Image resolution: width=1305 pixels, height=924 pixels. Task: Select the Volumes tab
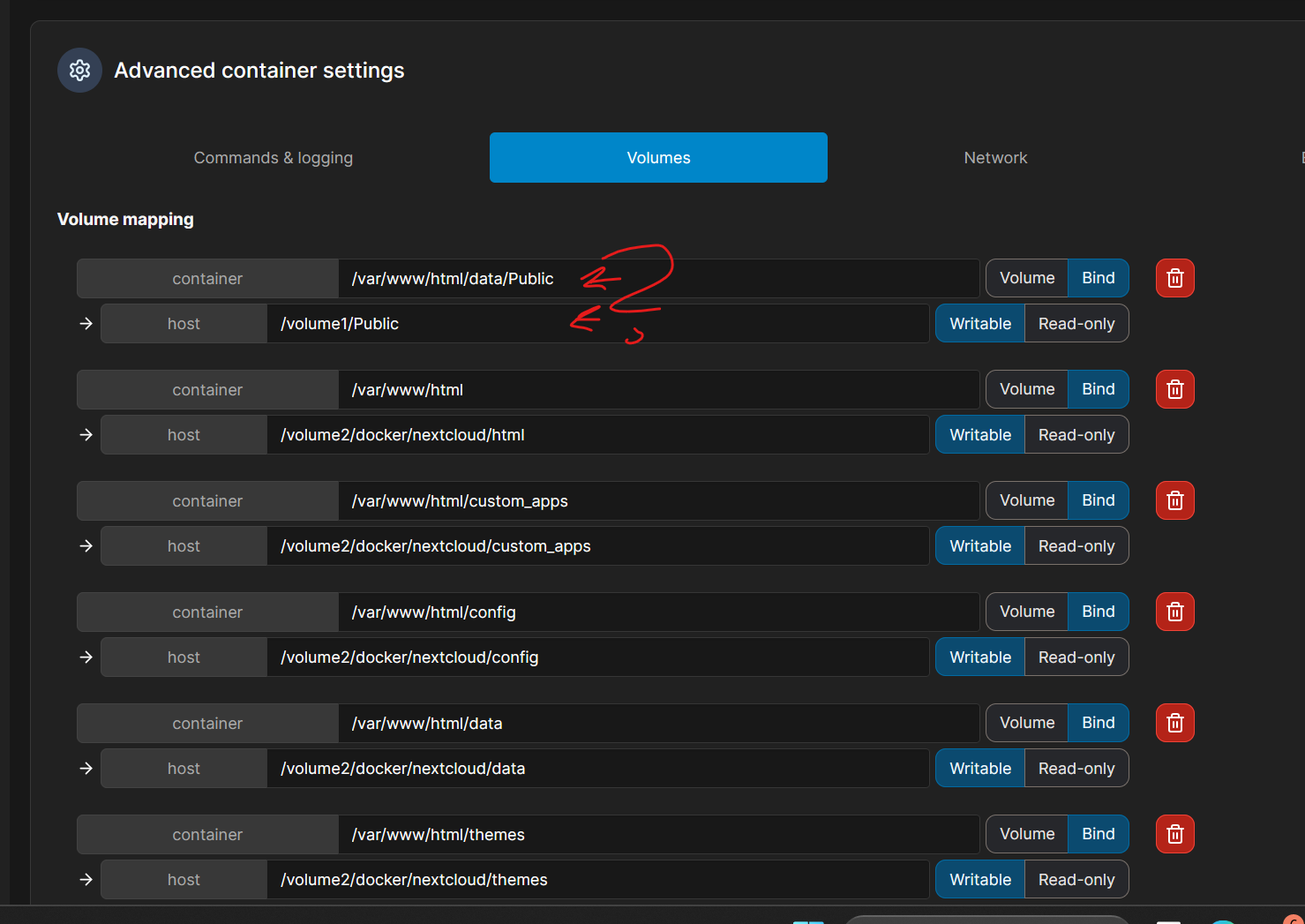[658, 158]
